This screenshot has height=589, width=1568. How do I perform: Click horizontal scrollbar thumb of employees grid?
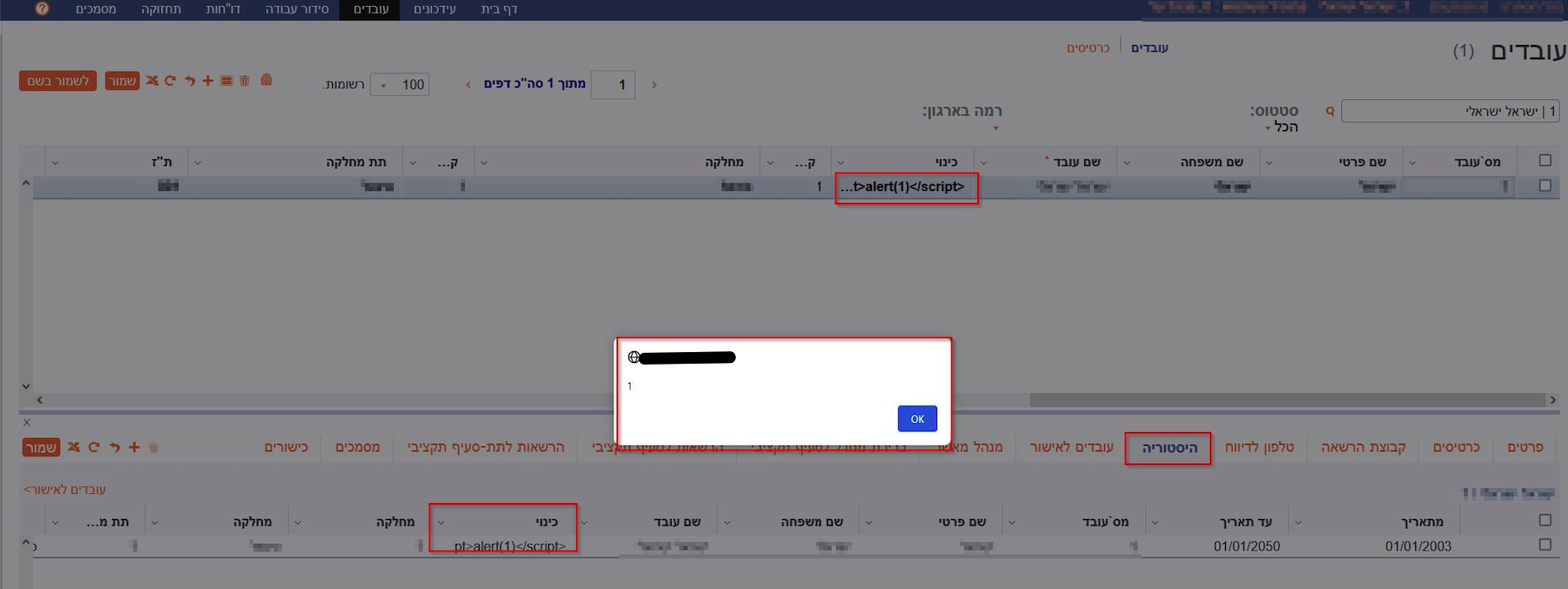point(1287,400)
